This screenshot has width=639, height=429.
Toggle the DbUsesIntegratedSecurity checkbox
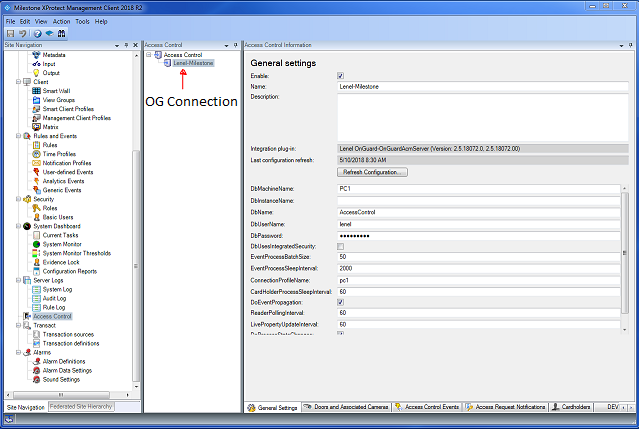click(x=341, y=246)
